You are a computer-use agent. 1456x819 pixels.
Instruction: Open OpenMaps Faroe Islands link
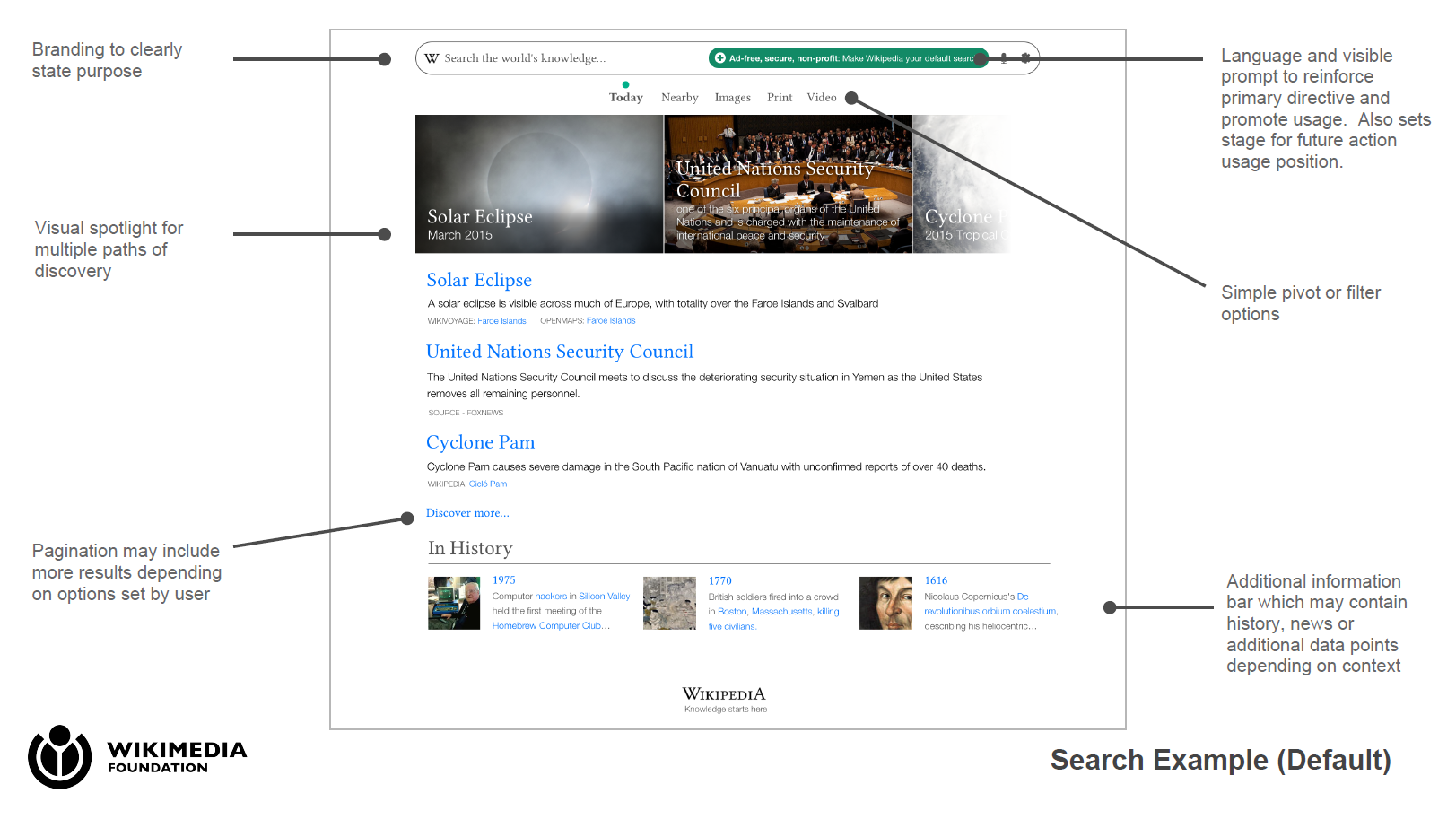(x=611, y=321)
